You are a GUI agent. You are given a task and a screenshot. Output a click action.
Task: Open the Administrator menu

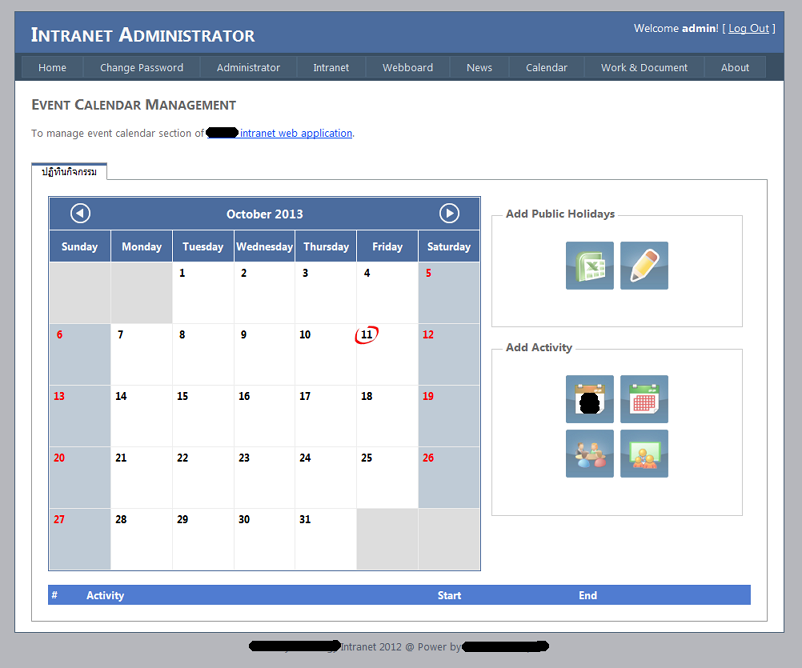click(x=248, y=68)
